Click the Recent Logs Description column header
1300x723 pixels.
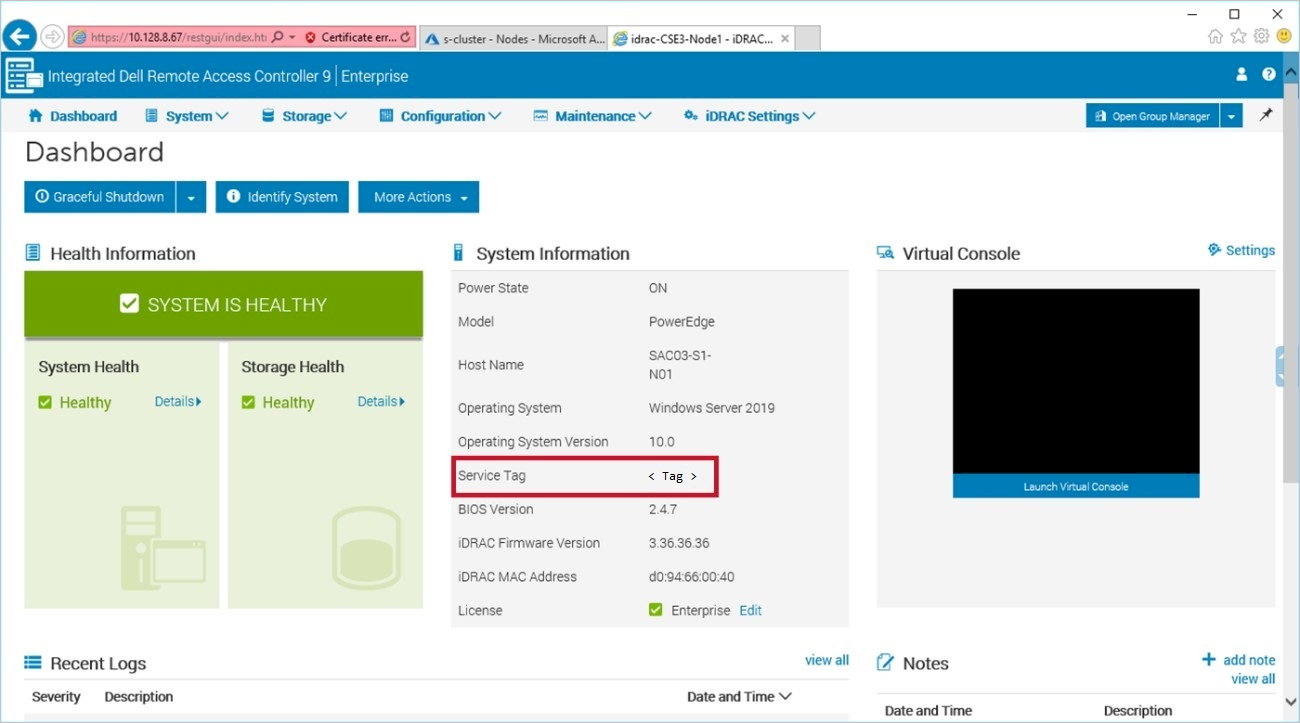click(139, 697)
